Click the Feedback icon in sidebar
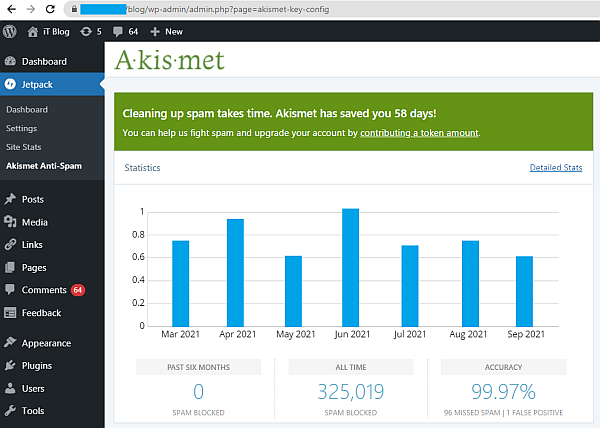Image resolution: width=600 pixels, height=428 pixels. coord(10,312)
